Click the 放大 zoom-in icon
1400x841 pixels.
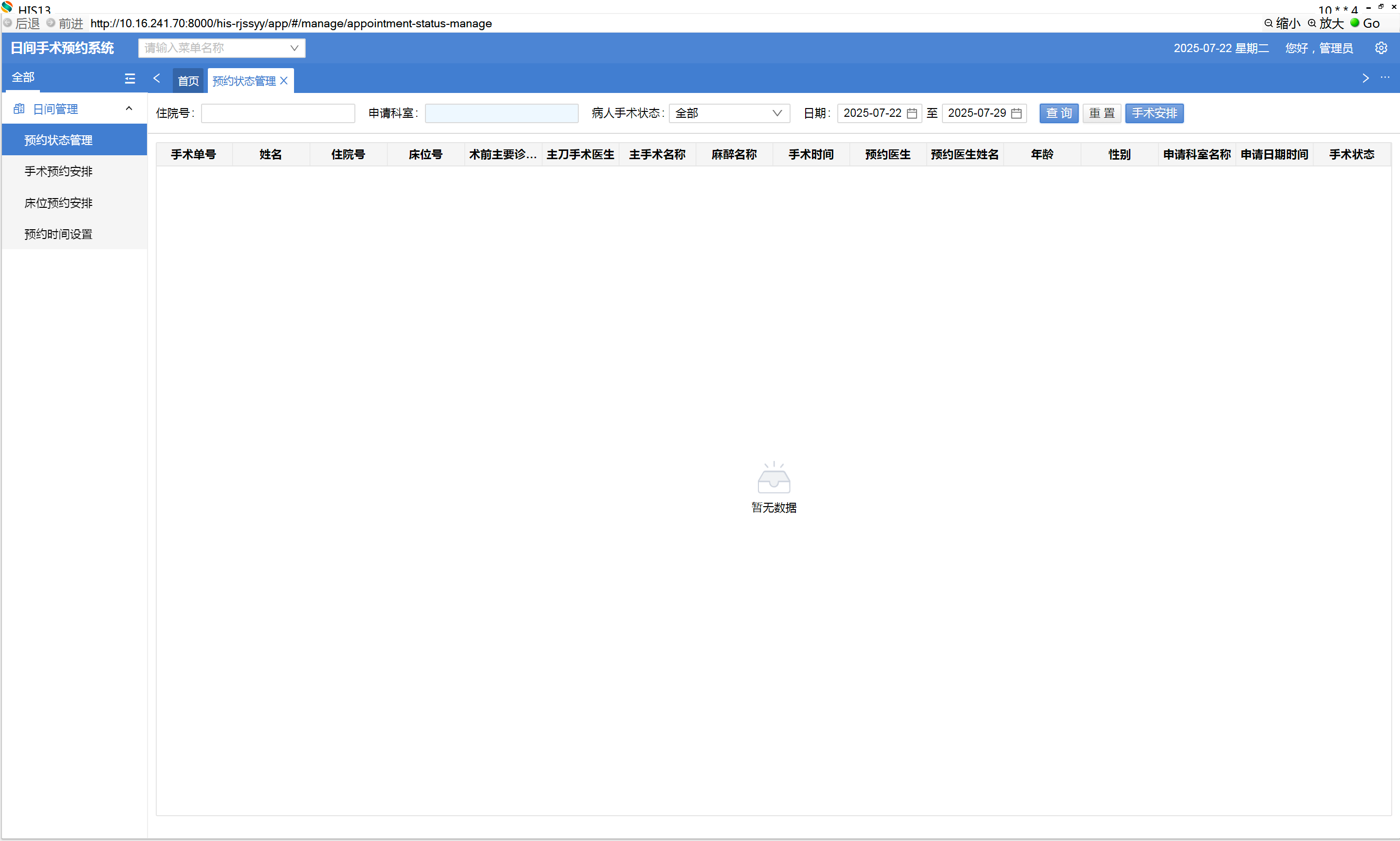click(1311, 23)
